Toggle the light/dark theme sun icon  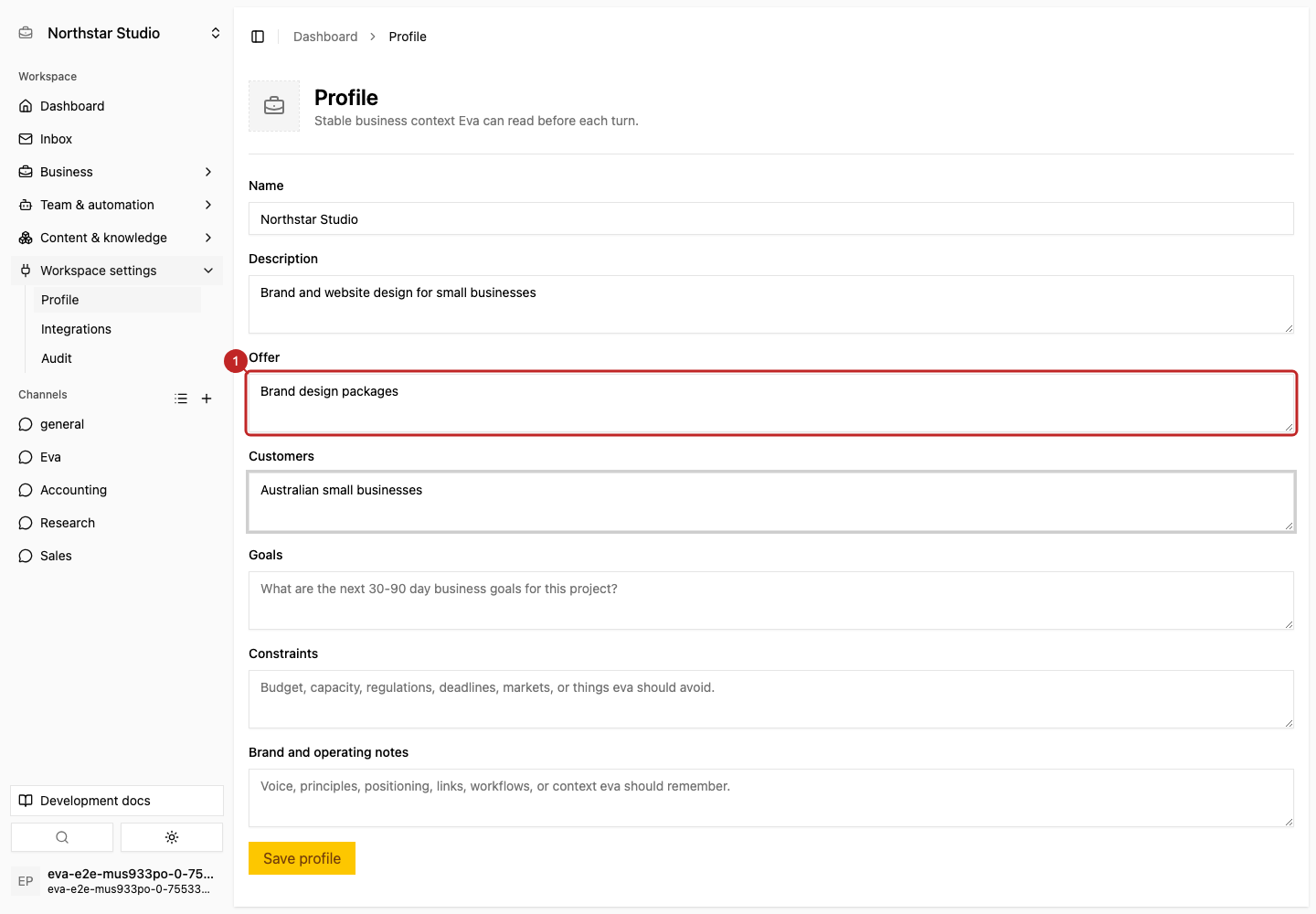172,837
